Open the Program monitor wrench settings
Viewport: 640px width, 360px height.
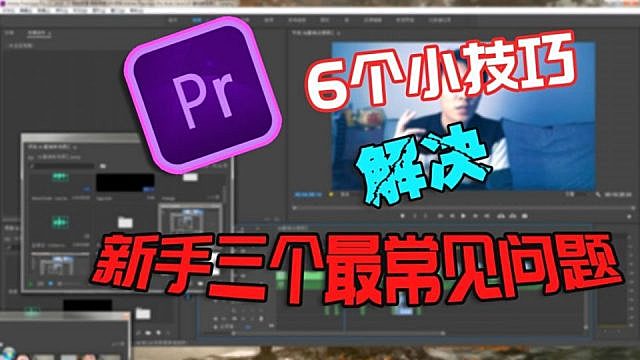598,195
